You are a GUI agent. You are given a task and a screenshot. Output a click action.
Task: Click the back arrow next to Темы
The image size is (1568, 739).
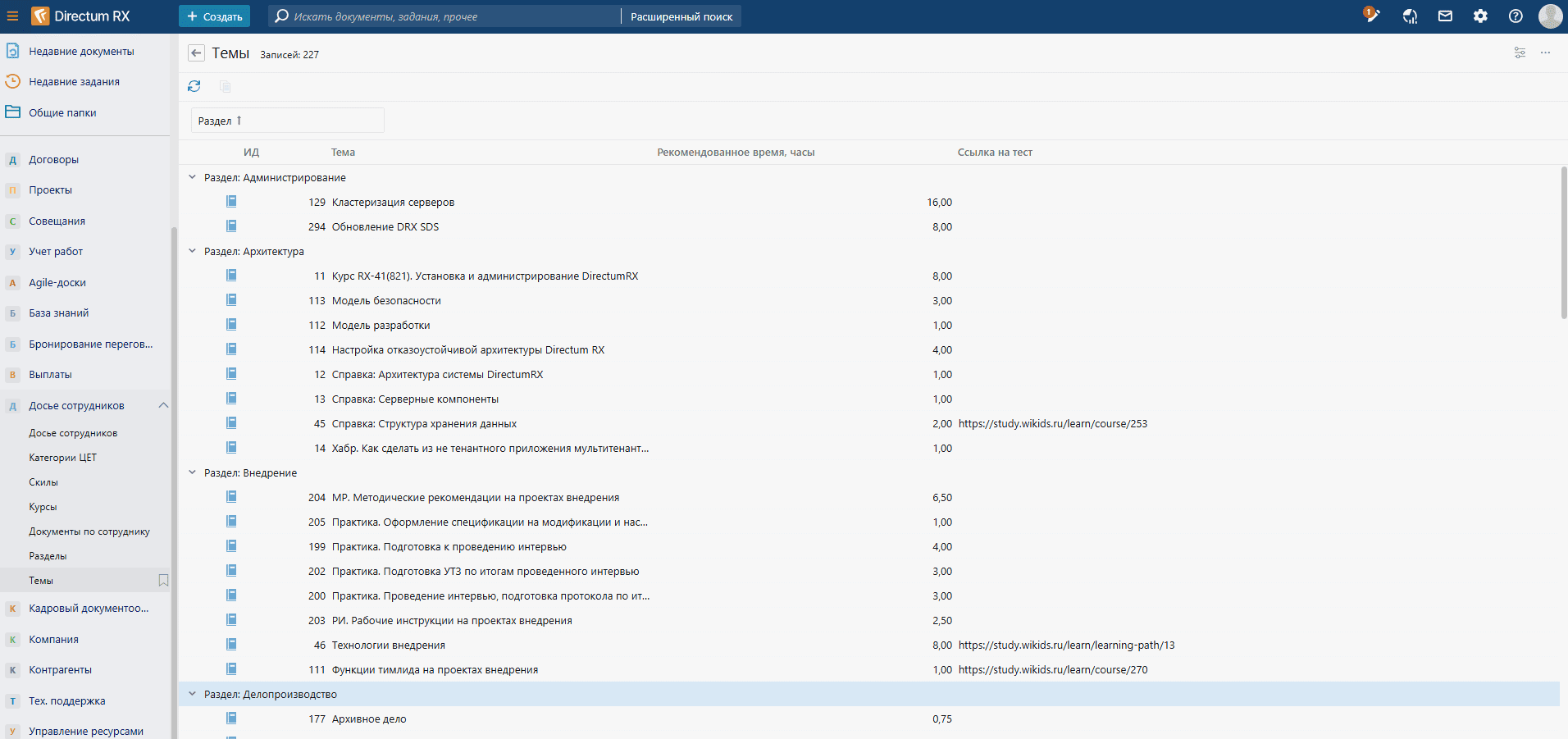[x=196, y=53]
